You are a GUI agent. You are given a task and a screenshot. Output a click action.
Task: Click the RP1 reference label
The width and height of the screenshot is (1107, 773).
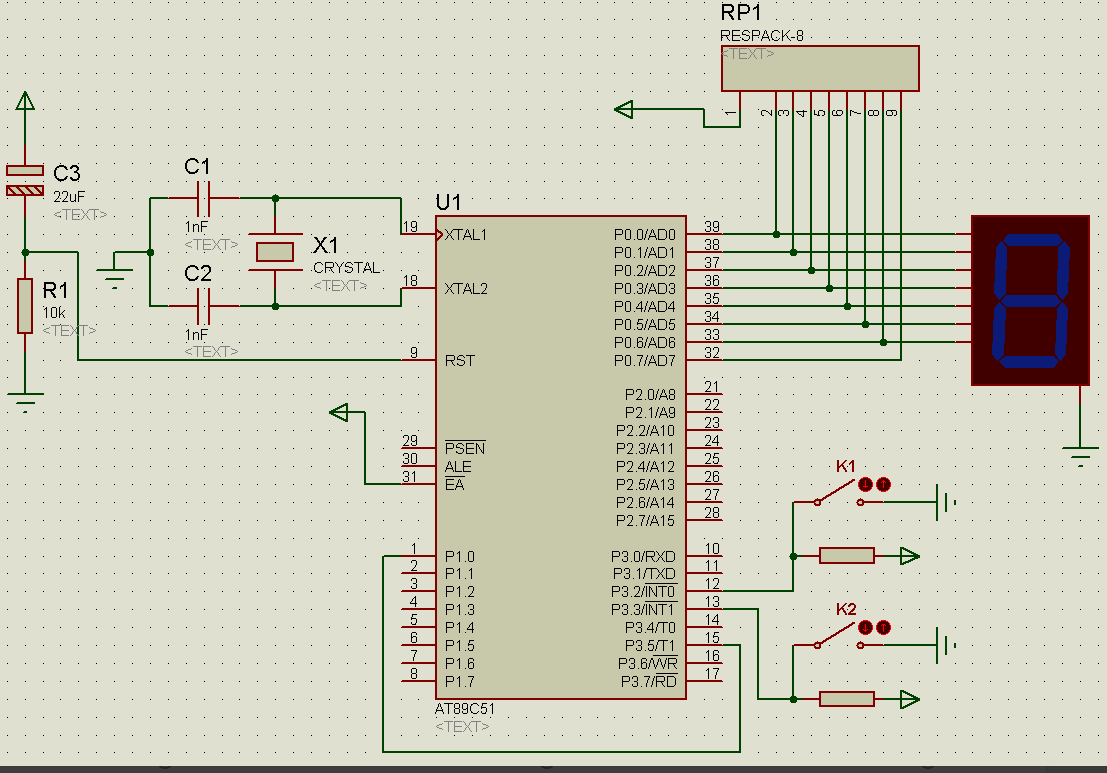point(741,13)
